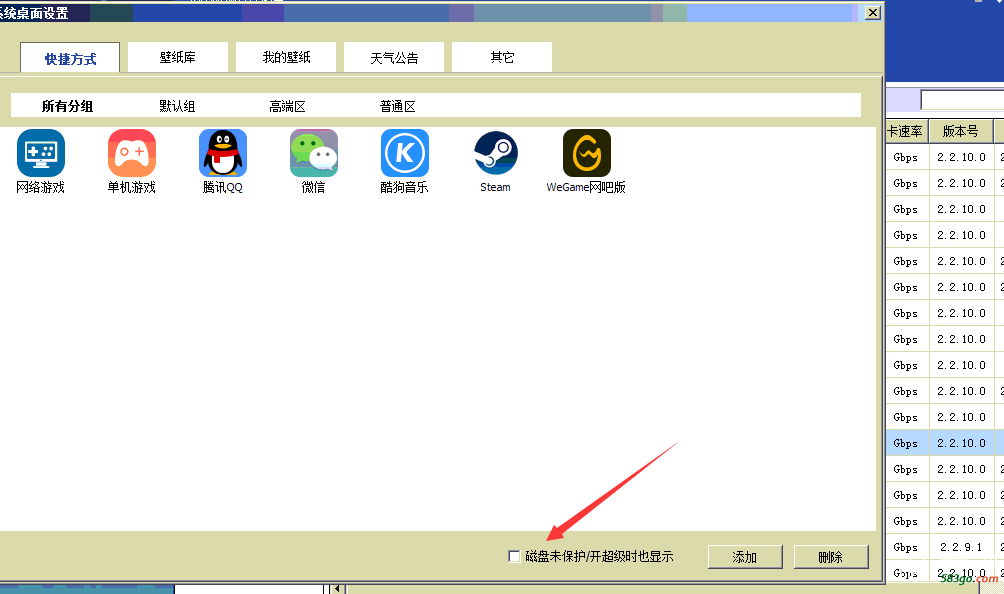Click the 版本号 column header in background window
The image size is (1004, 594).
[x=960, y=131]
